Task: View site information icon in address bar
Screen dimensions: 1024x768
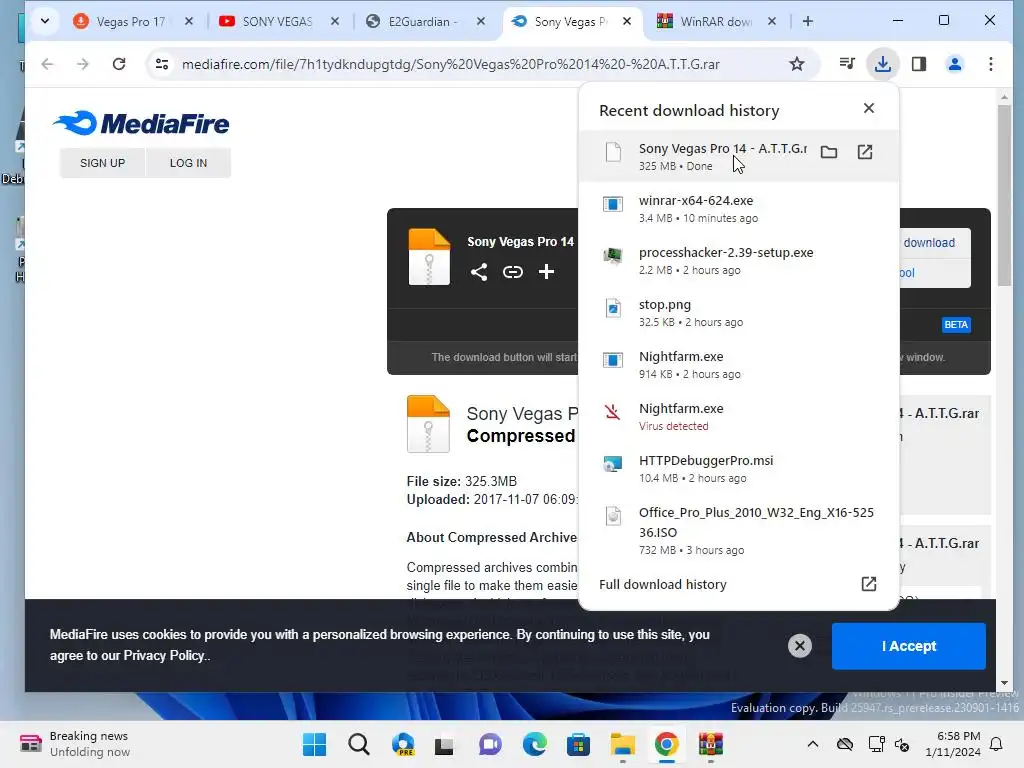Action: (162, 64)
